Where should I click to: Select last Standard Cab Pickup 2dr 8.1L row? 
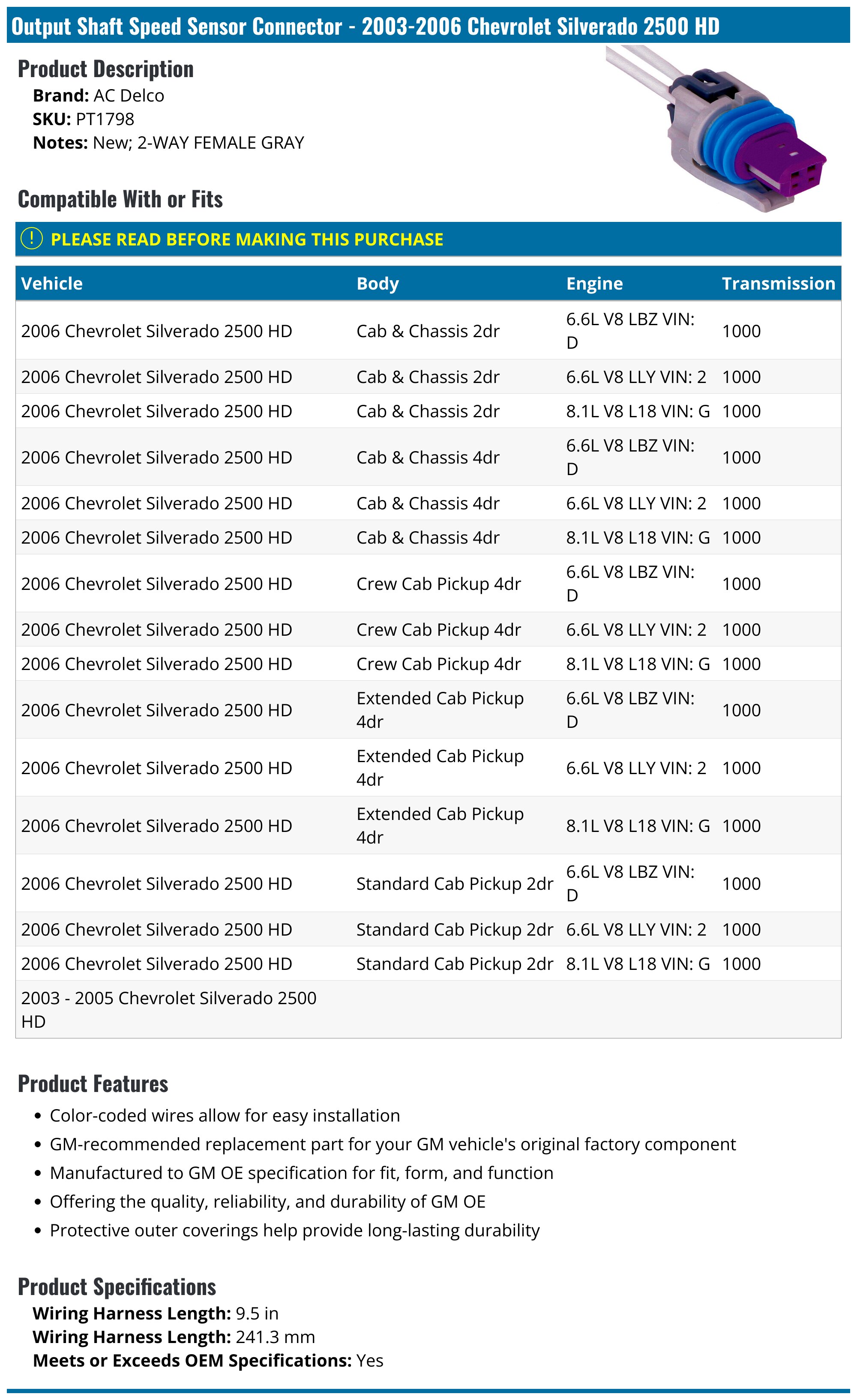pos(428,963)
